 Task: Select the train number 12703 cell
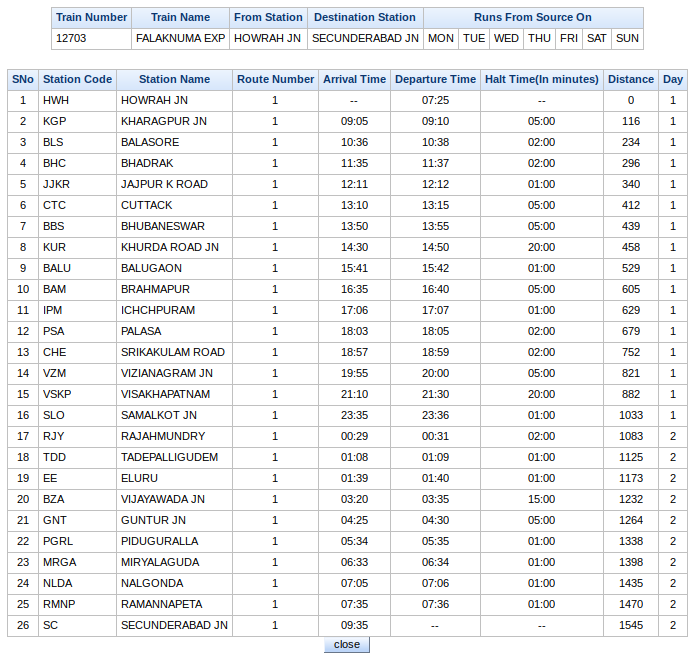click(91, 39)
